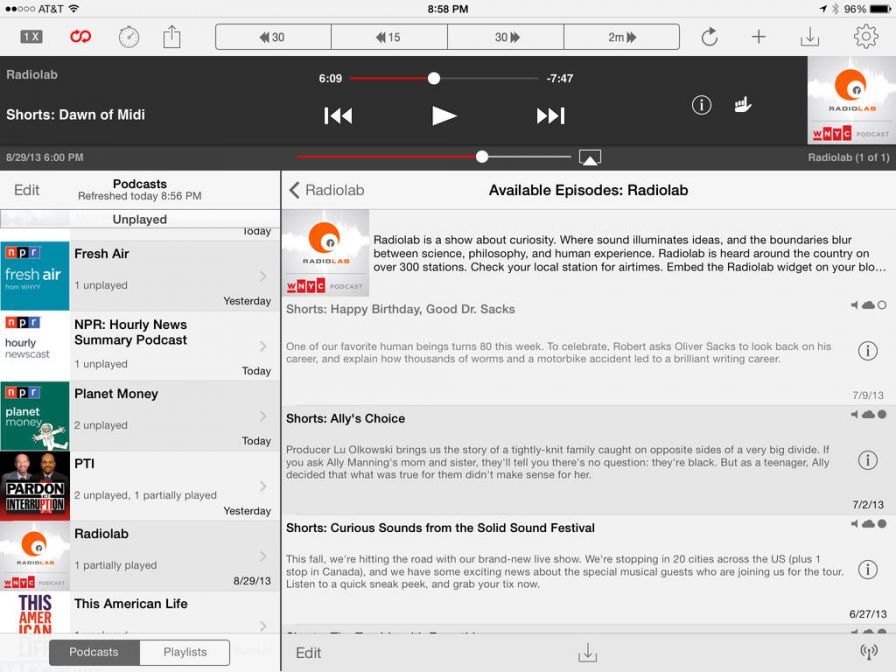This screenshot has width=896, height=672.
Task: Toggle the red continuous play icon
Action: [x=80, y=37]
